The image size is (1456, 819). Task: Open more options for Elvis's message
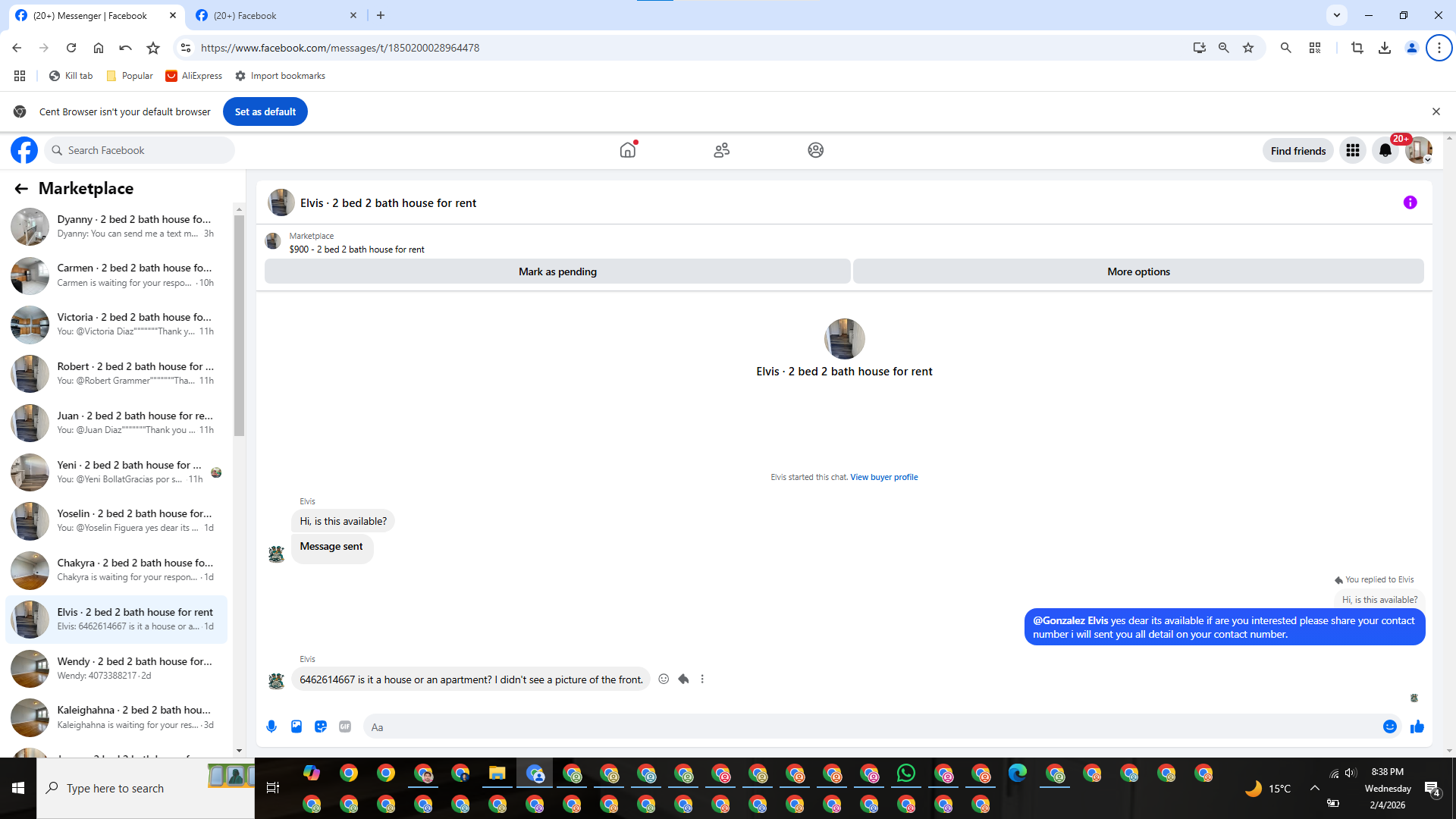702,679
